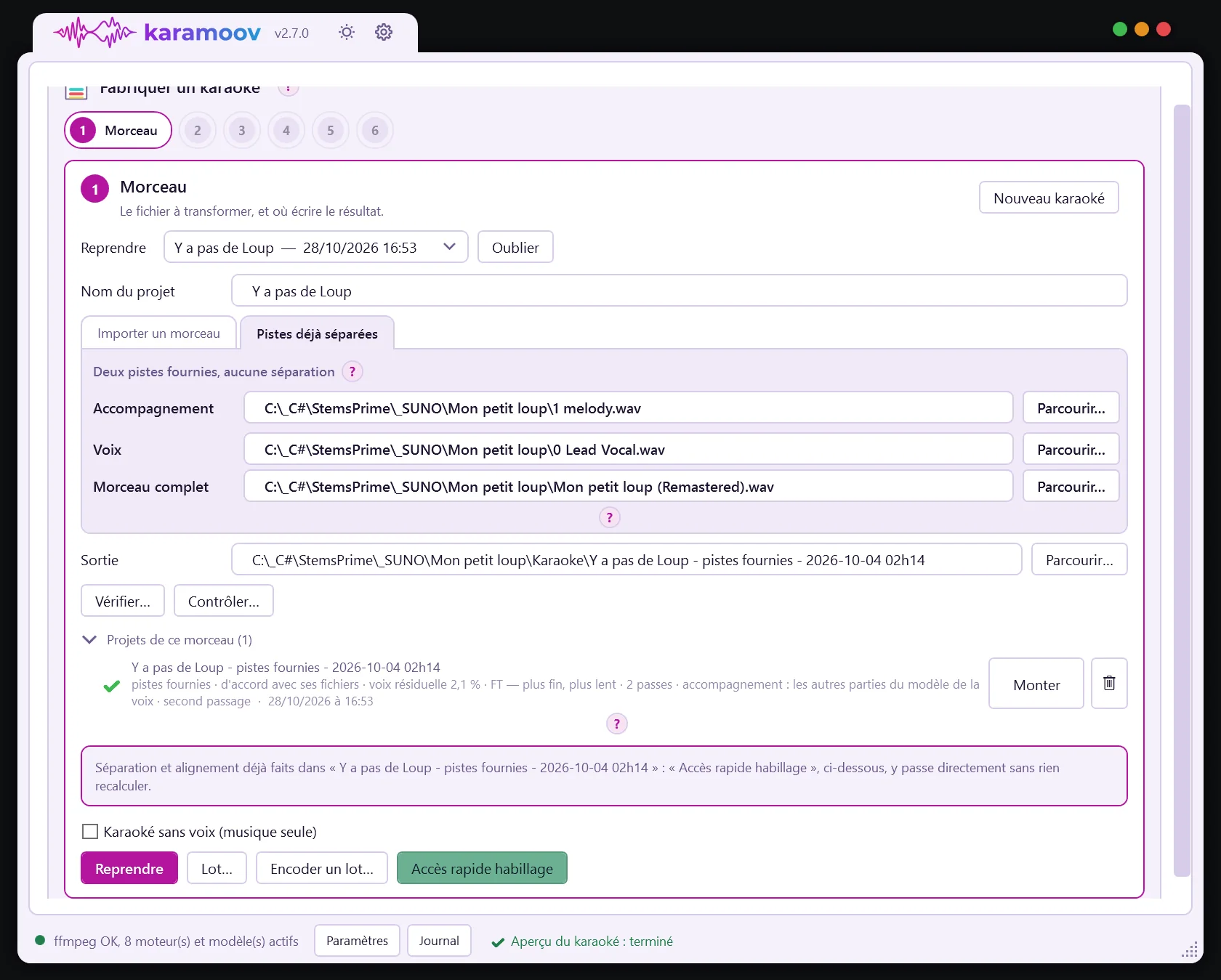Go to step 5 of the wizard
This screenshot has height=980, width=1221.
click(x=331, y=131)
